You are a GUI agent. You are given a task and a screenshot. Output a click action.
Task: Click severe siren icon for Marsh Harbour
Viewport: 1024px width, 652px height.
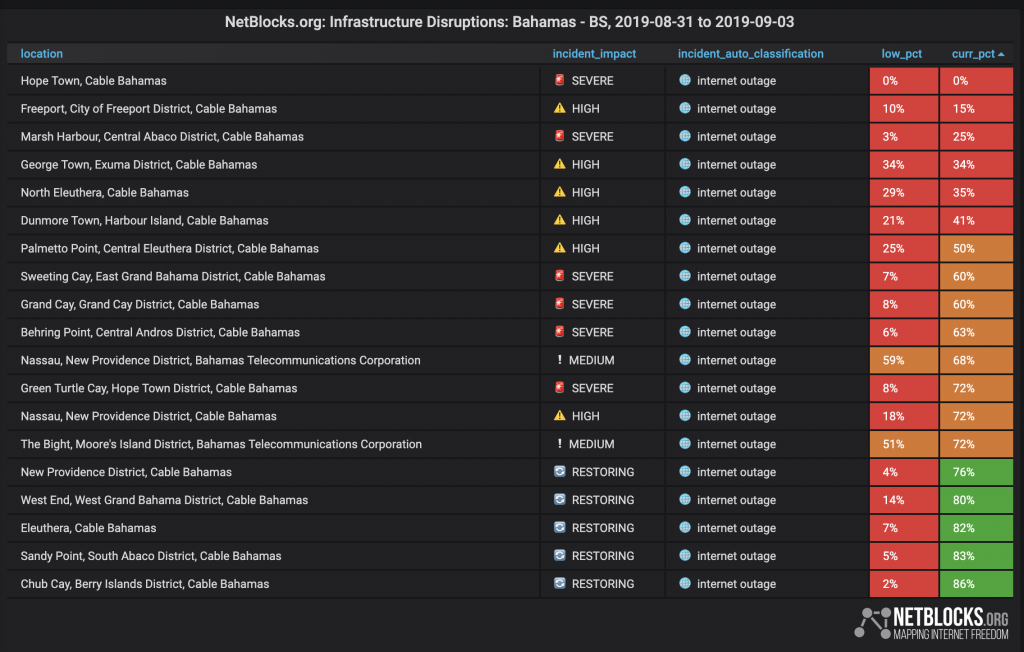point(560,136)
